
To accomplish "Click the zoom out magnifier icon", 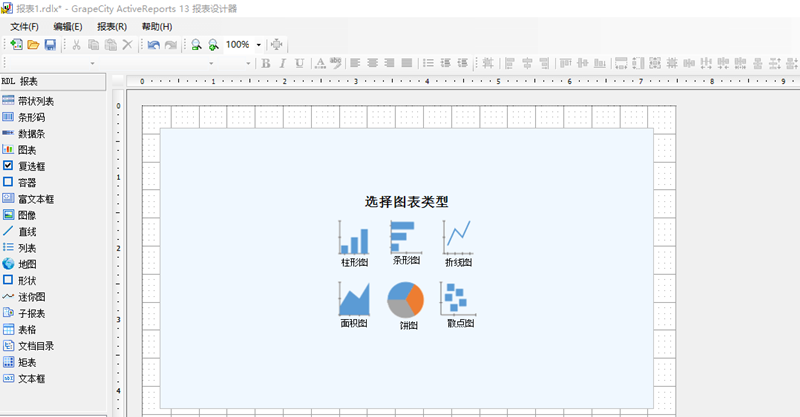I will tap(196, 45).
